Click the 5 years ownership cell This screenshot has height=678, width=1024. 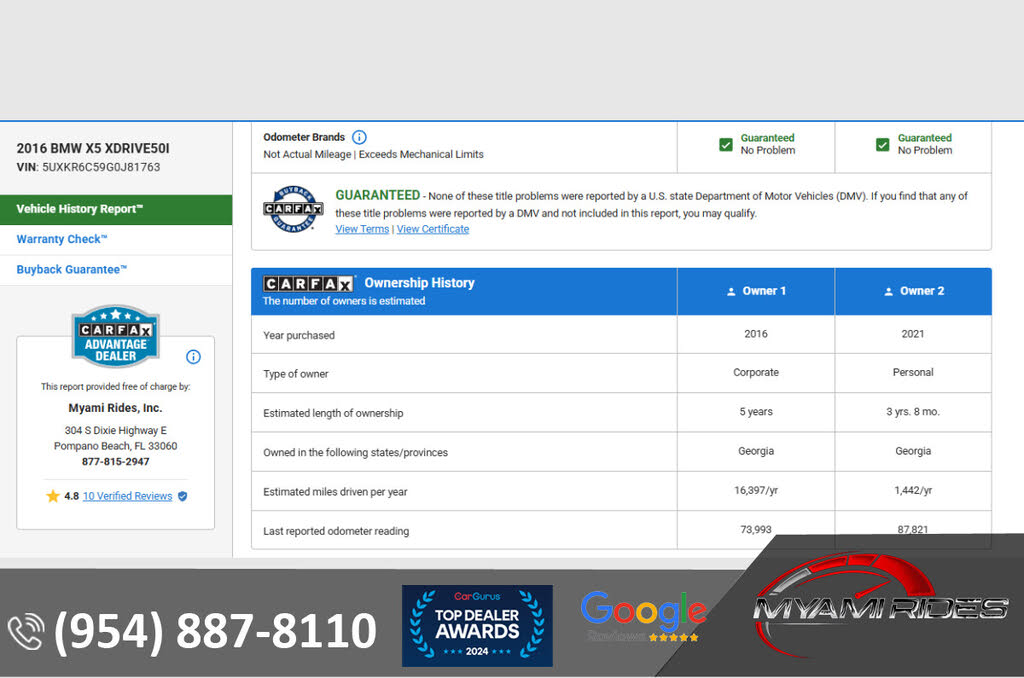pos(756,412)
